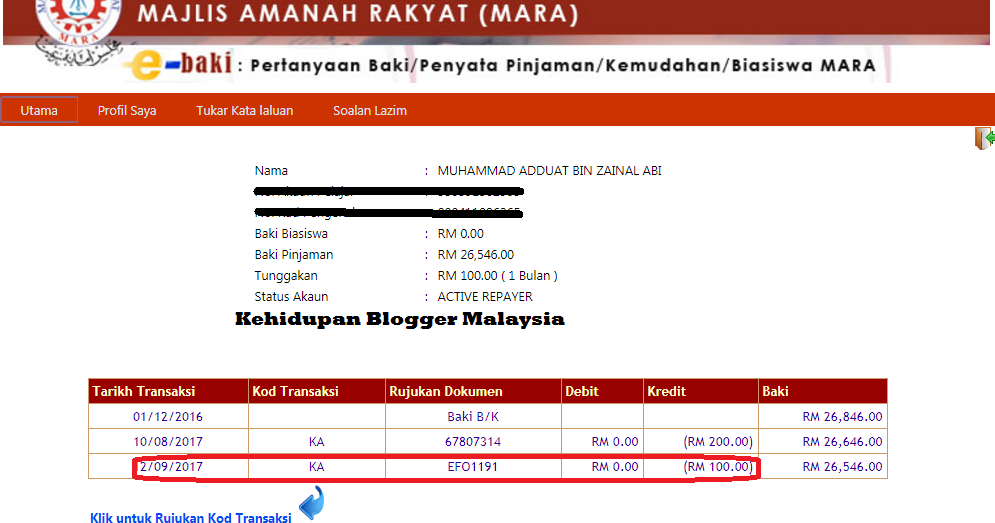Click the Status Akaun label
995x523 pixels.
coord(291,296)
